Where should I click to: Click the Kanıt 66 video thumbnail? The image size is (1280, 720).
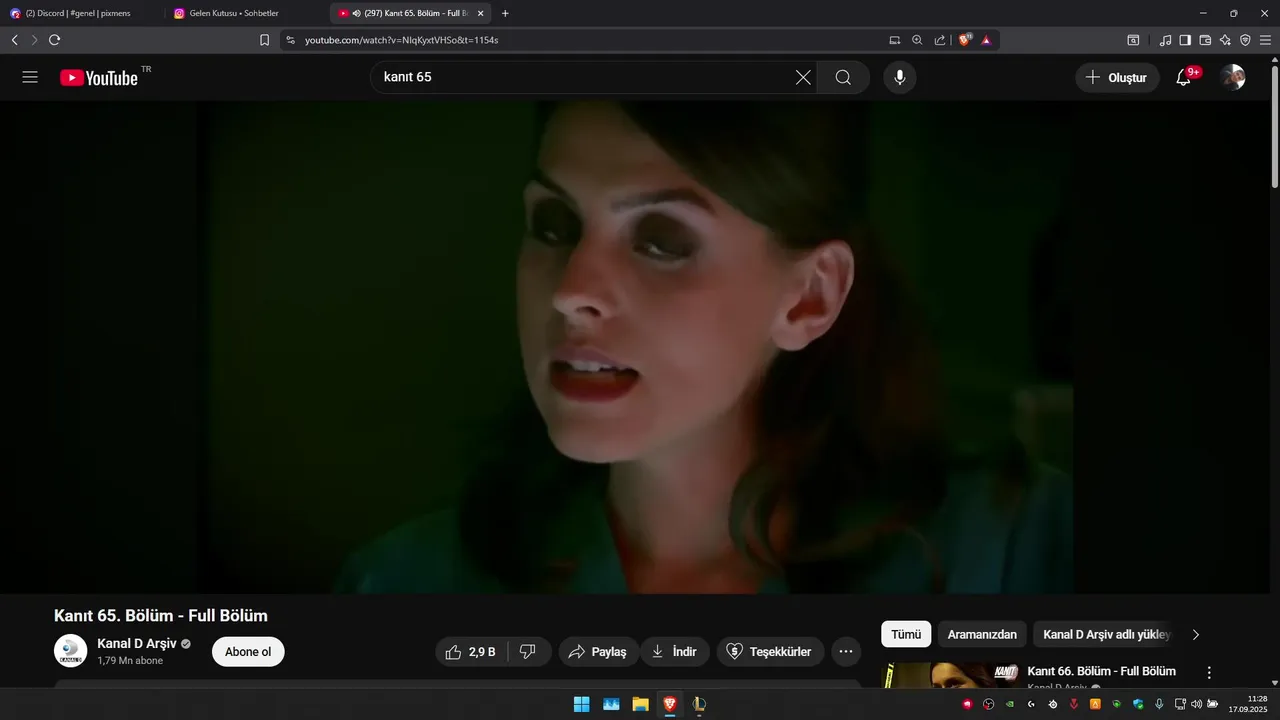950,676
